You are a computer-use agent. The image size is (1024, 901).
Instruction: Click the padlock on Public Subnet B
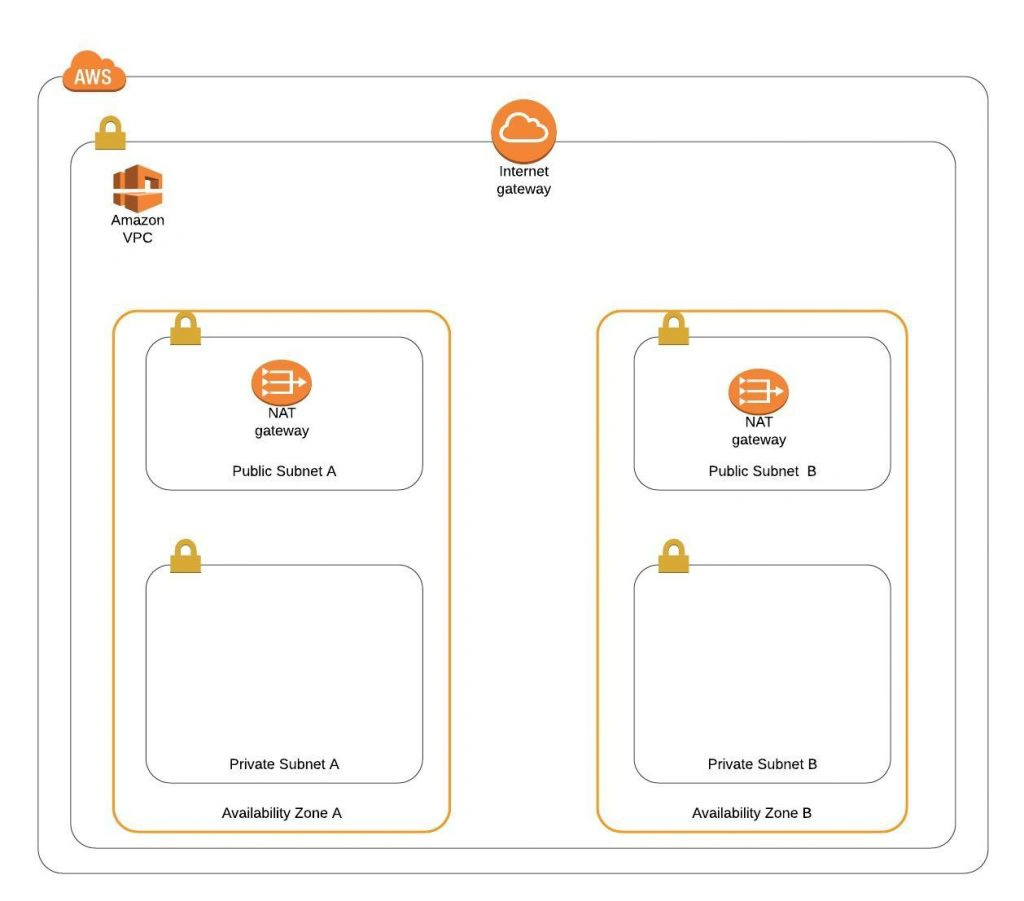point(673,328)
